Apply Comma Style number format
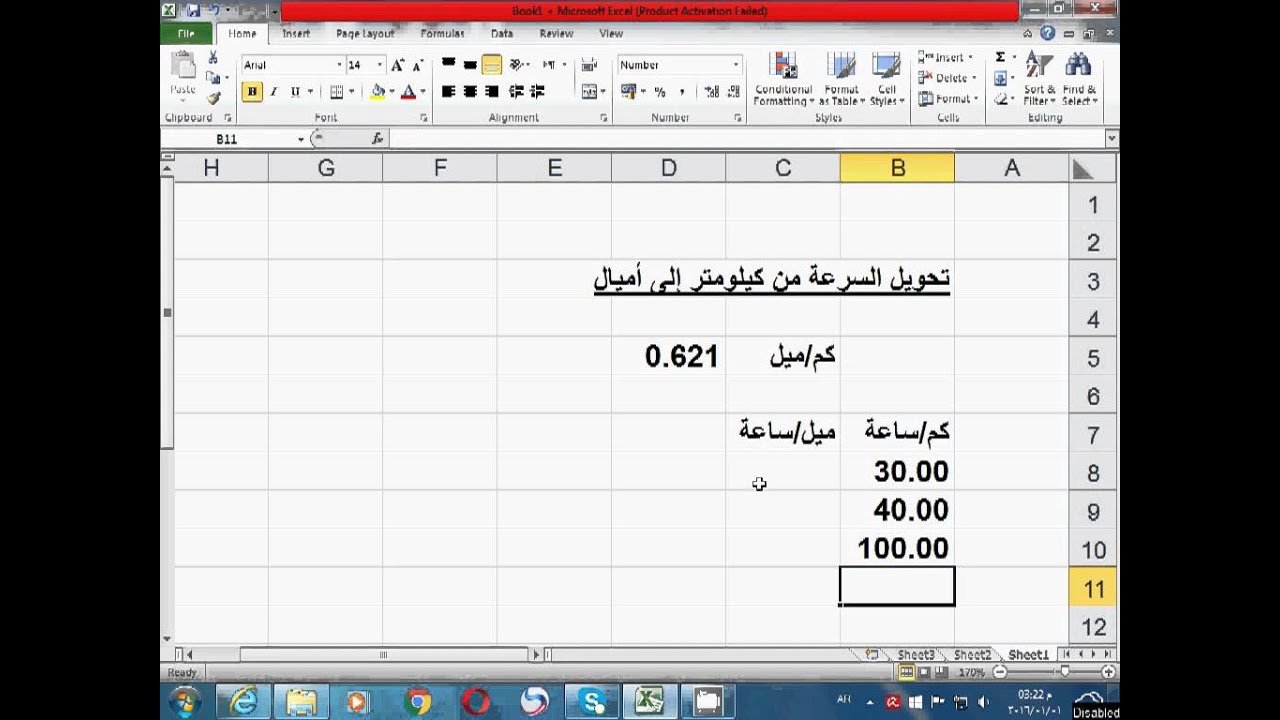The height and width of the screenshot is (720, 1280). tap(682, 92)
